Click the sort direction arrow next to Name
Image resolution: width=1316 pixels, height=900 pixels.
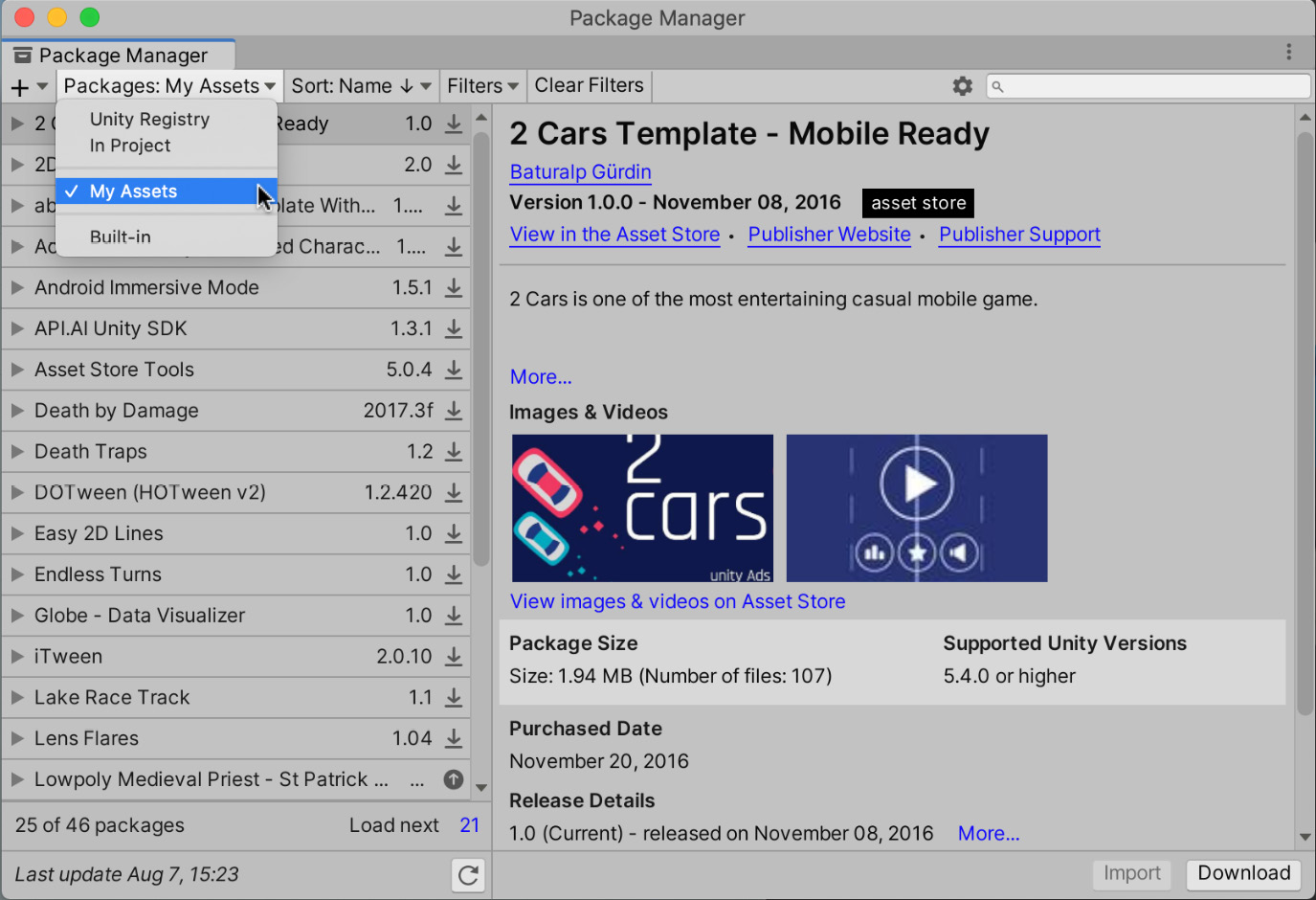pyautogui.click(x=407, y=86)
